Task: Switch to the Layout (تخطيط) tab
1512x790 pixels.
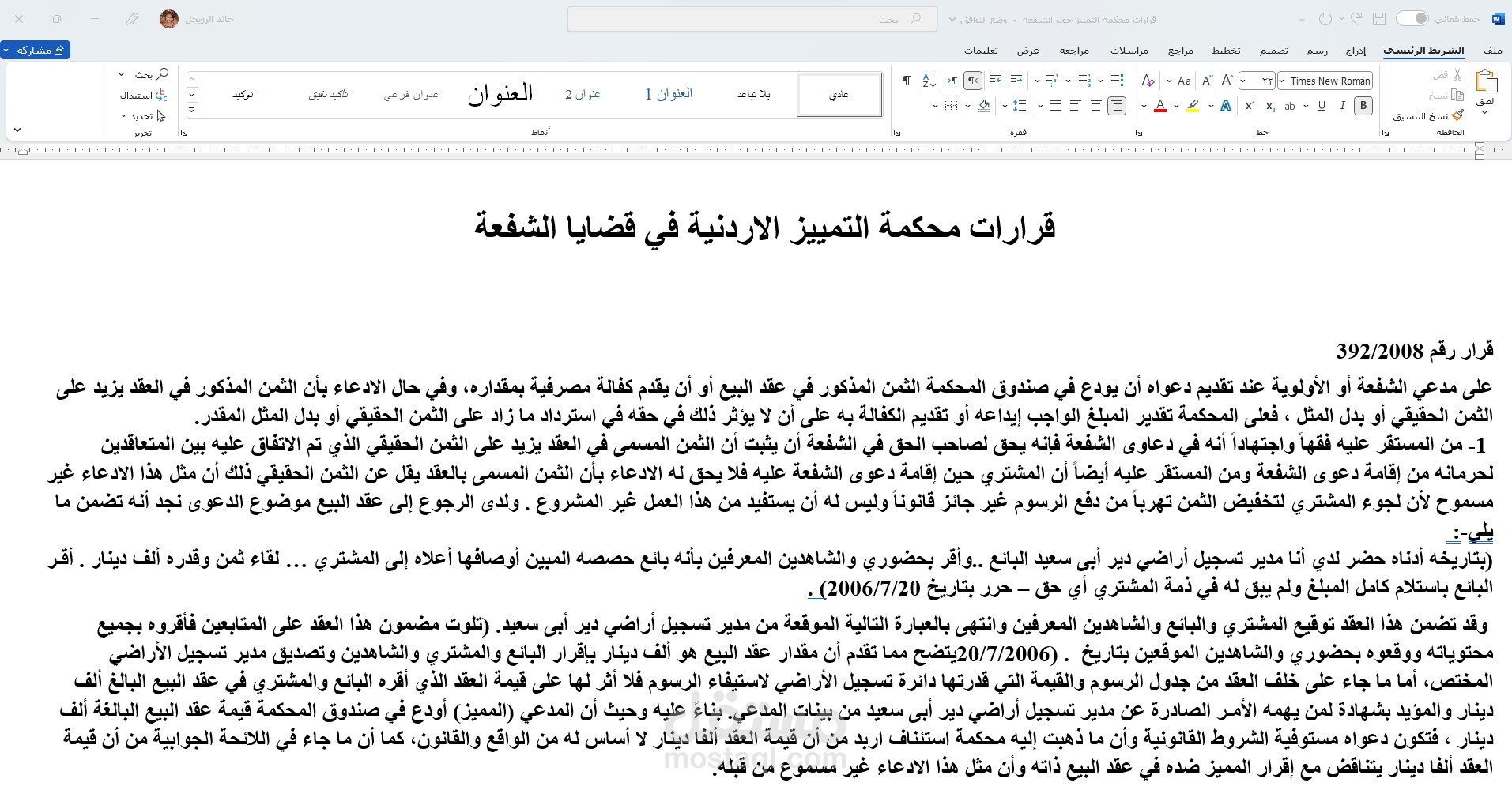Action: [x=1226, y=51]
